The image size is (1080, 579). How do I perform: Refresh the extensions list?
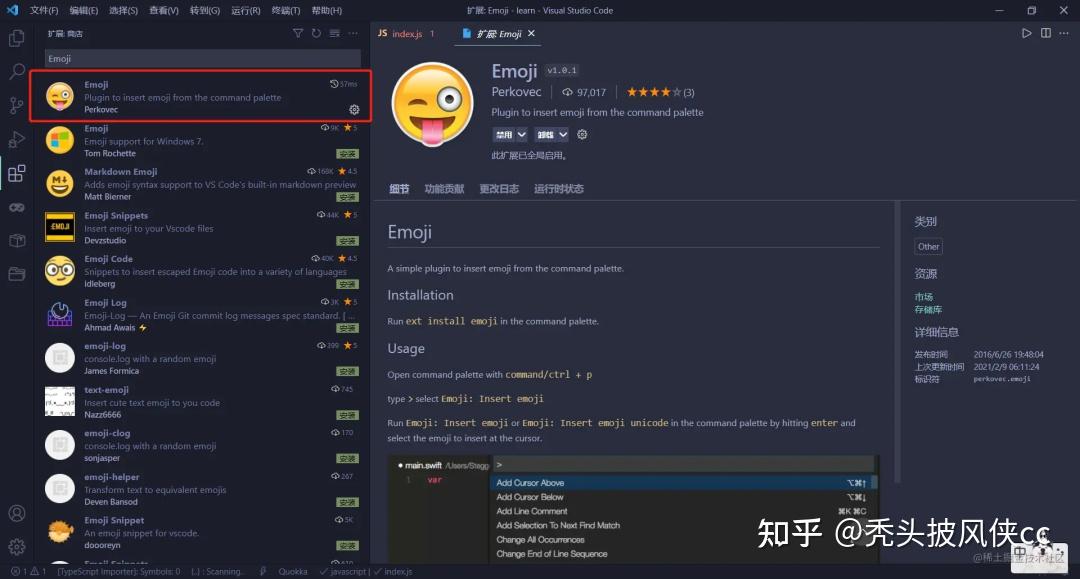click(x=316, y=33)
